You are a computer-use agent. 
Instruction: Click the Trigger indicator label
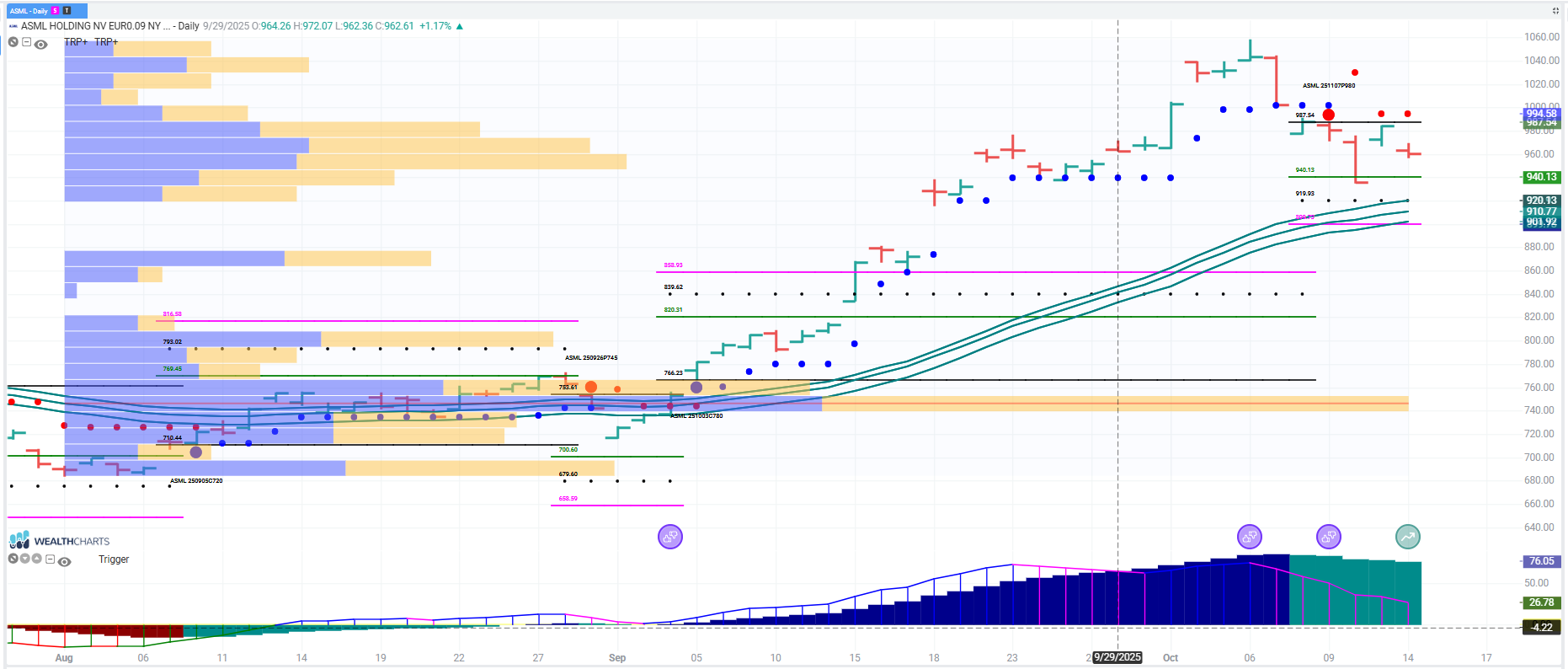[114, 559]
